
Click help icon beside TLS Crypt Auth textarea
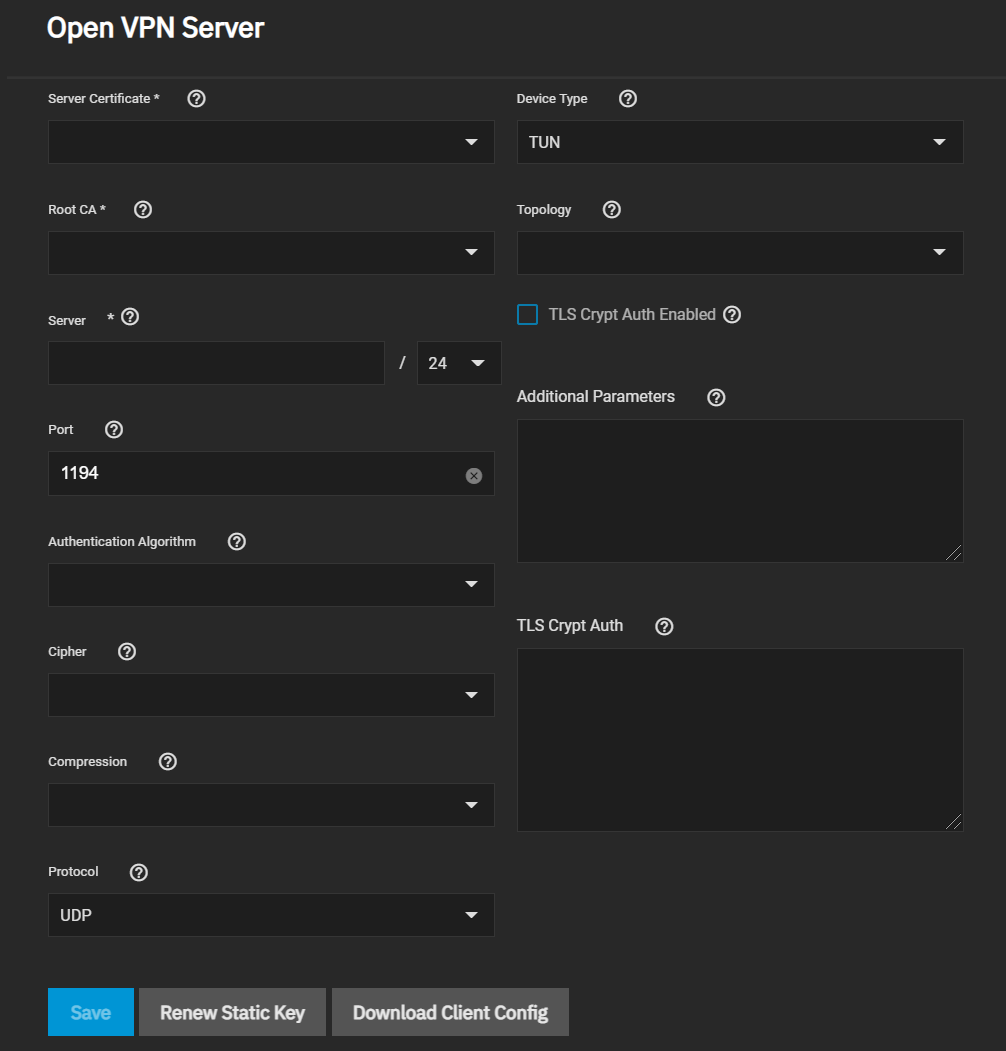pos(664,626)
